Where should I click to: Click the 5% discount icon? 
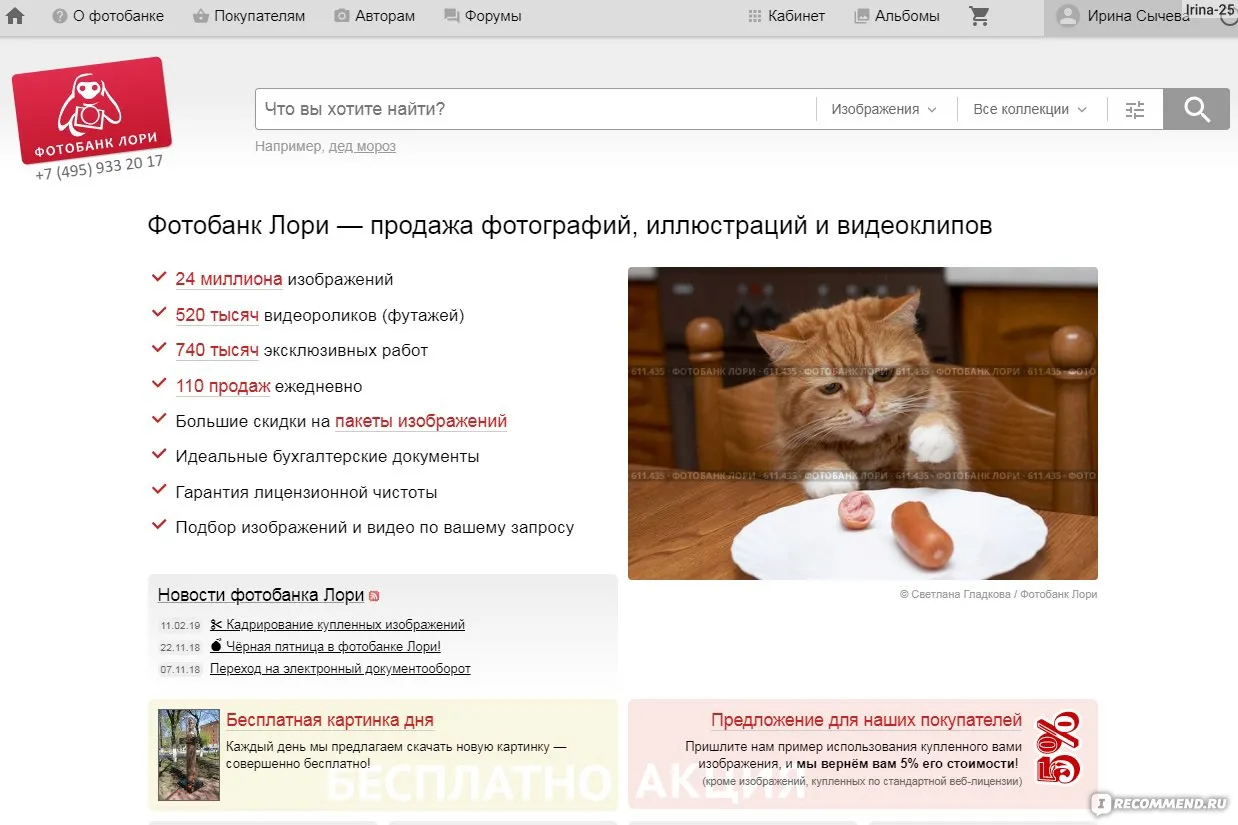coord(1058,748)
